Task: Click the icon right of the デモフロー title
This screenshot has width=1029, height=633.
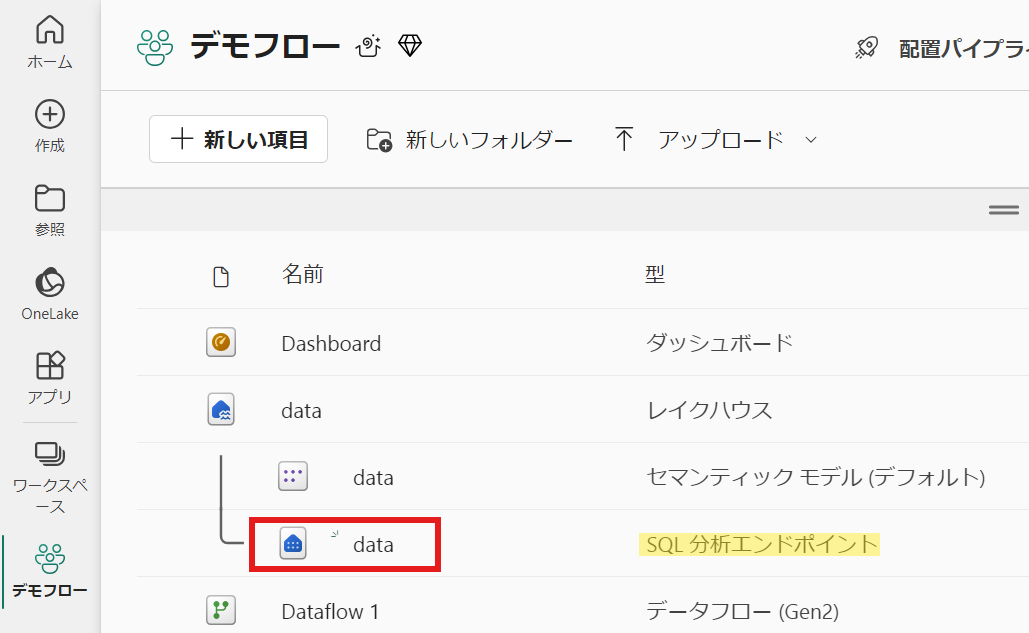Action: pyautogui.click(x=369, y=47)
